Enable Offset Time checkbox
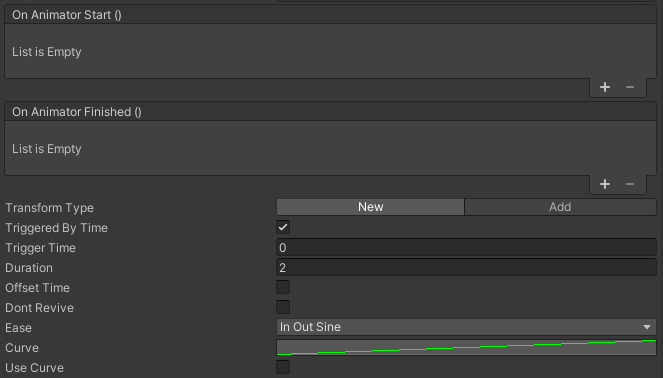The height and width of the screenshot is (378, 663). point(283,287)
